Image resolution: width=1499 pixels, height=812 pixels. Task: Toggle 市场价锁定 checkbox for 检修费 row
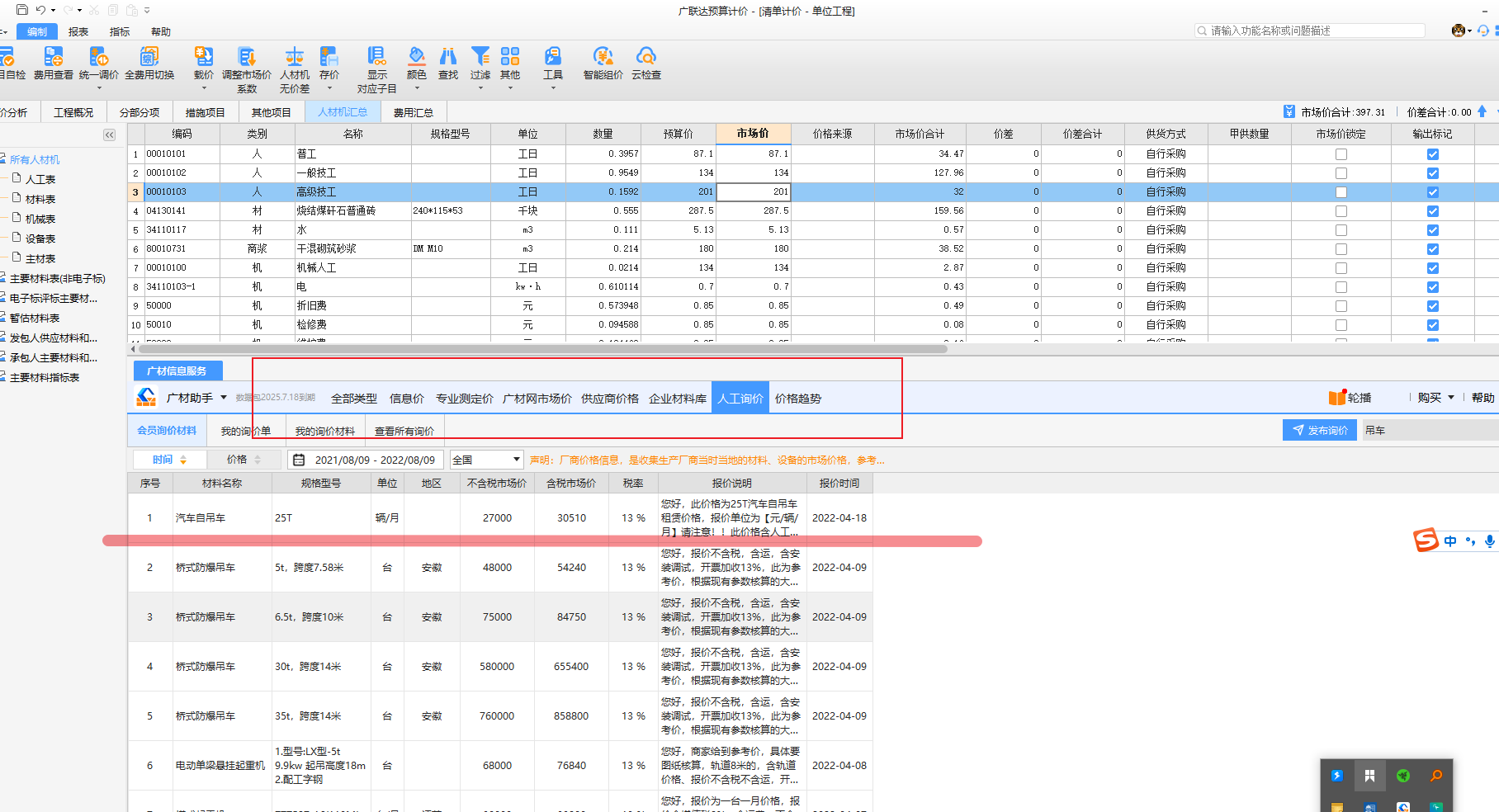(x=1341, y=325)
